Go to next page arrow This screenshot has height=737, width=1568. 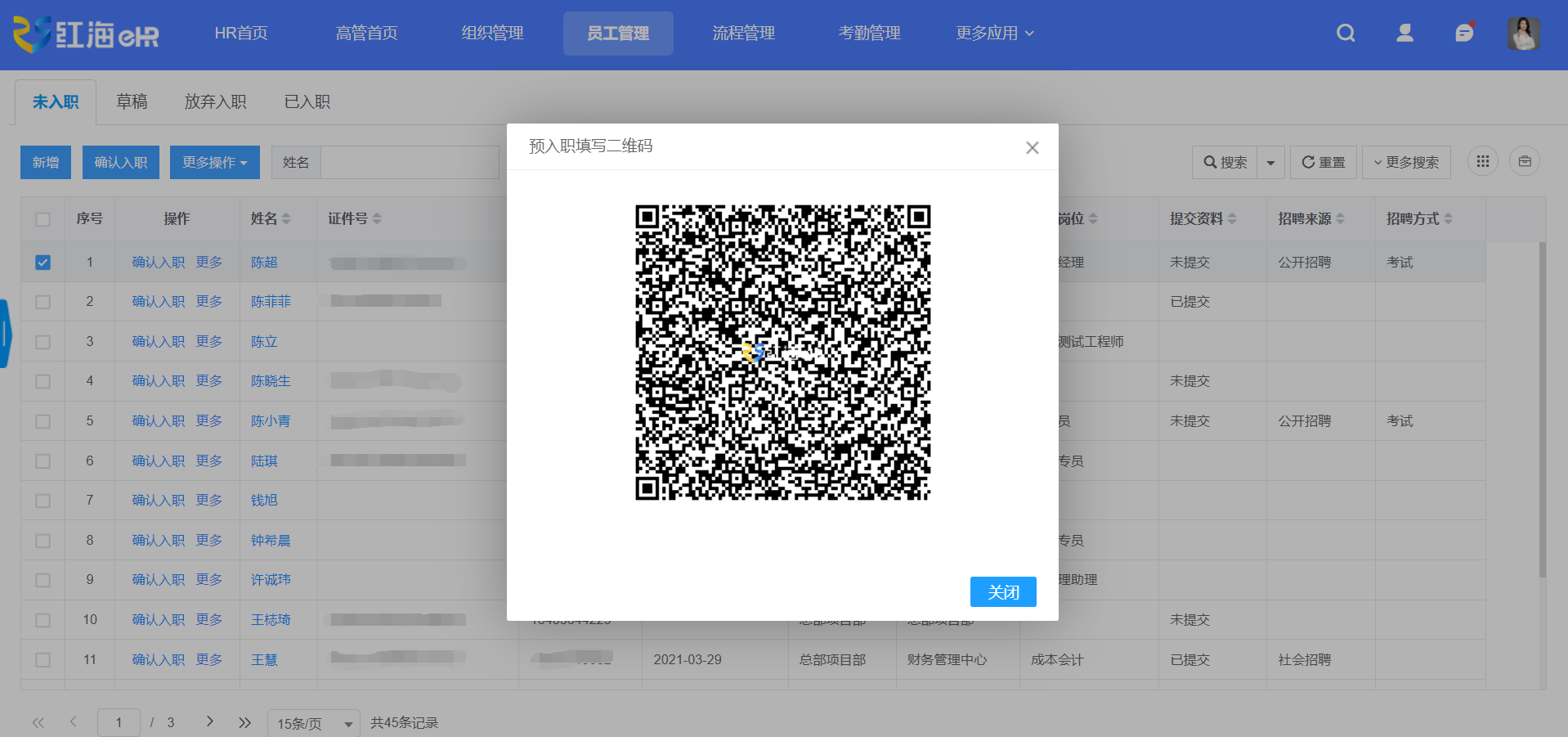[x=209, y=721]
